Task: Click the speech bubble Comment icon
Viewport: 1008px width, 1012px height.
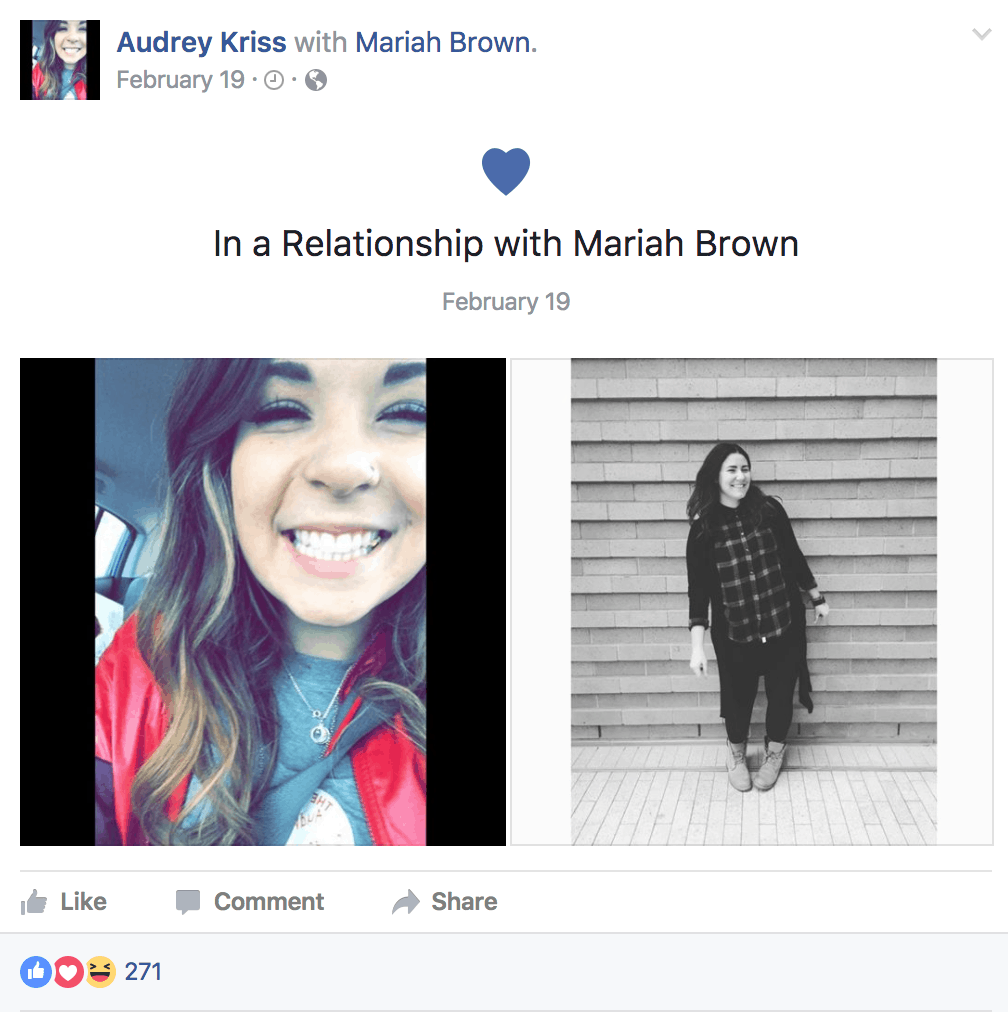Action: 188,902
